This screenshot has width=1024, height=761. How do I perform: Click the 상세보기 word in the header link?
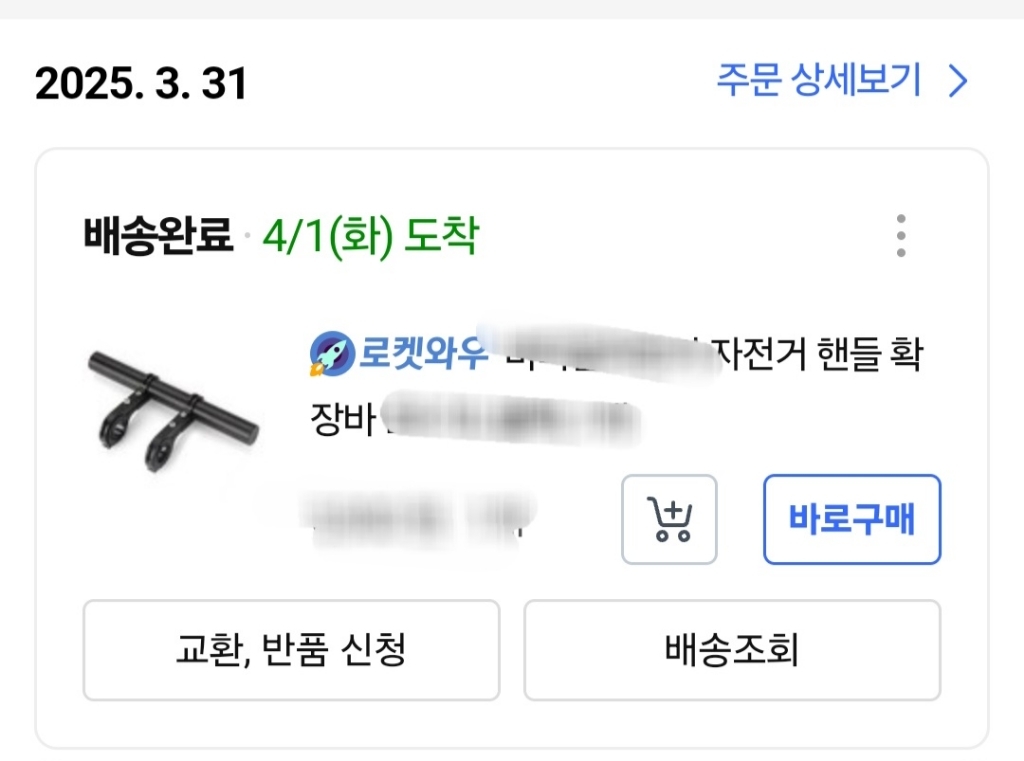pos(856,80)
